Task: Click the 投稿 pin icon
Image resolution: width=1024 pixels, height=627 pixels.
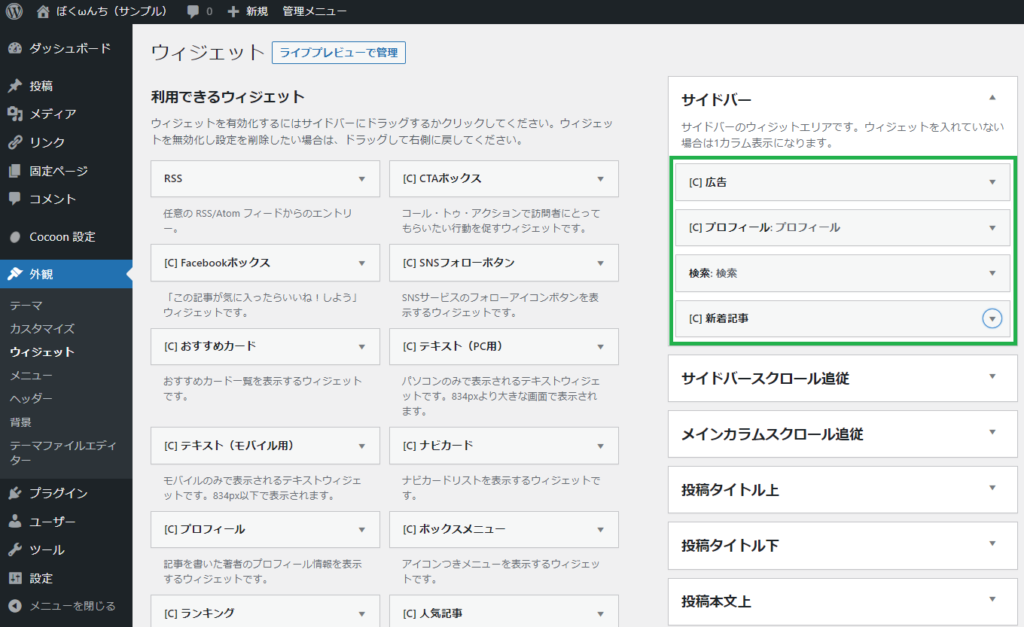Action: [x=15, y=86]
